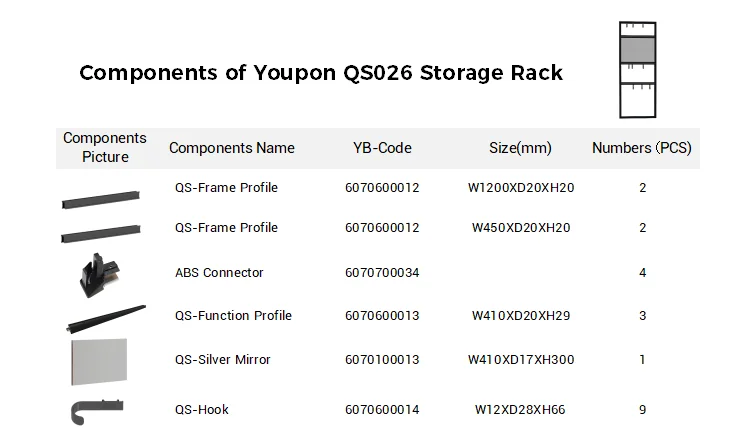This screenshot has width=750, height=448.
Task: Select the YB-Code column header
Action: pyautogui.click(x=382, y=148)
